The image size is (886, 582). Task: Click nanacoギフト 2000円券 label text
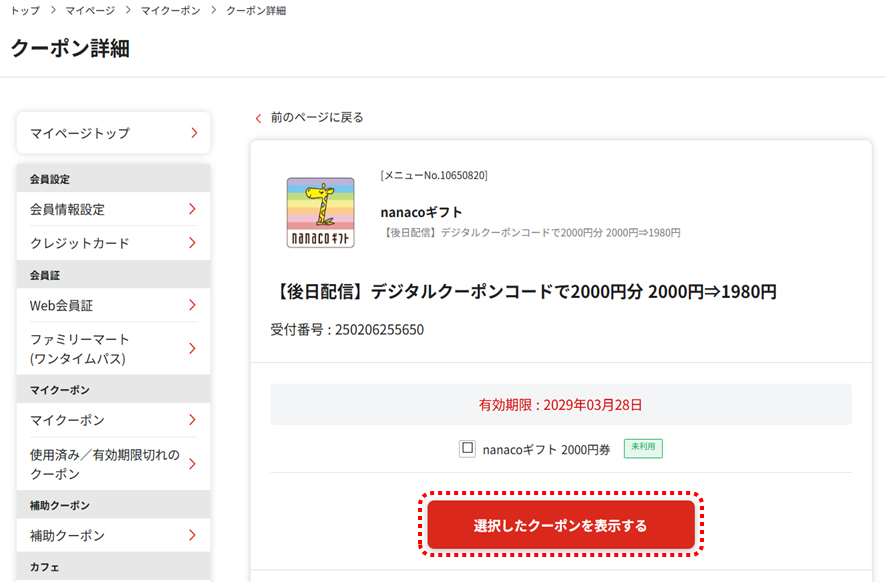pos(546,450)
